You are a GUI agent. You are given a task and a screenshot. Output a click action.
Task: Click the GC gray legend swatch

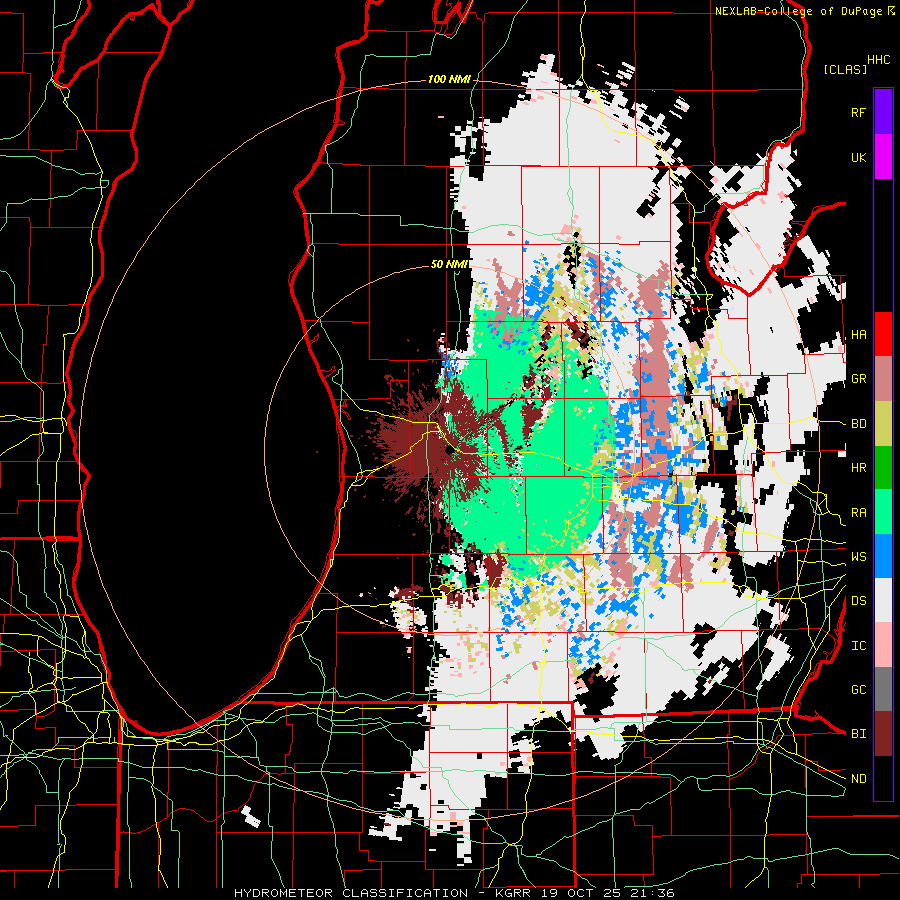pos(883,689)
